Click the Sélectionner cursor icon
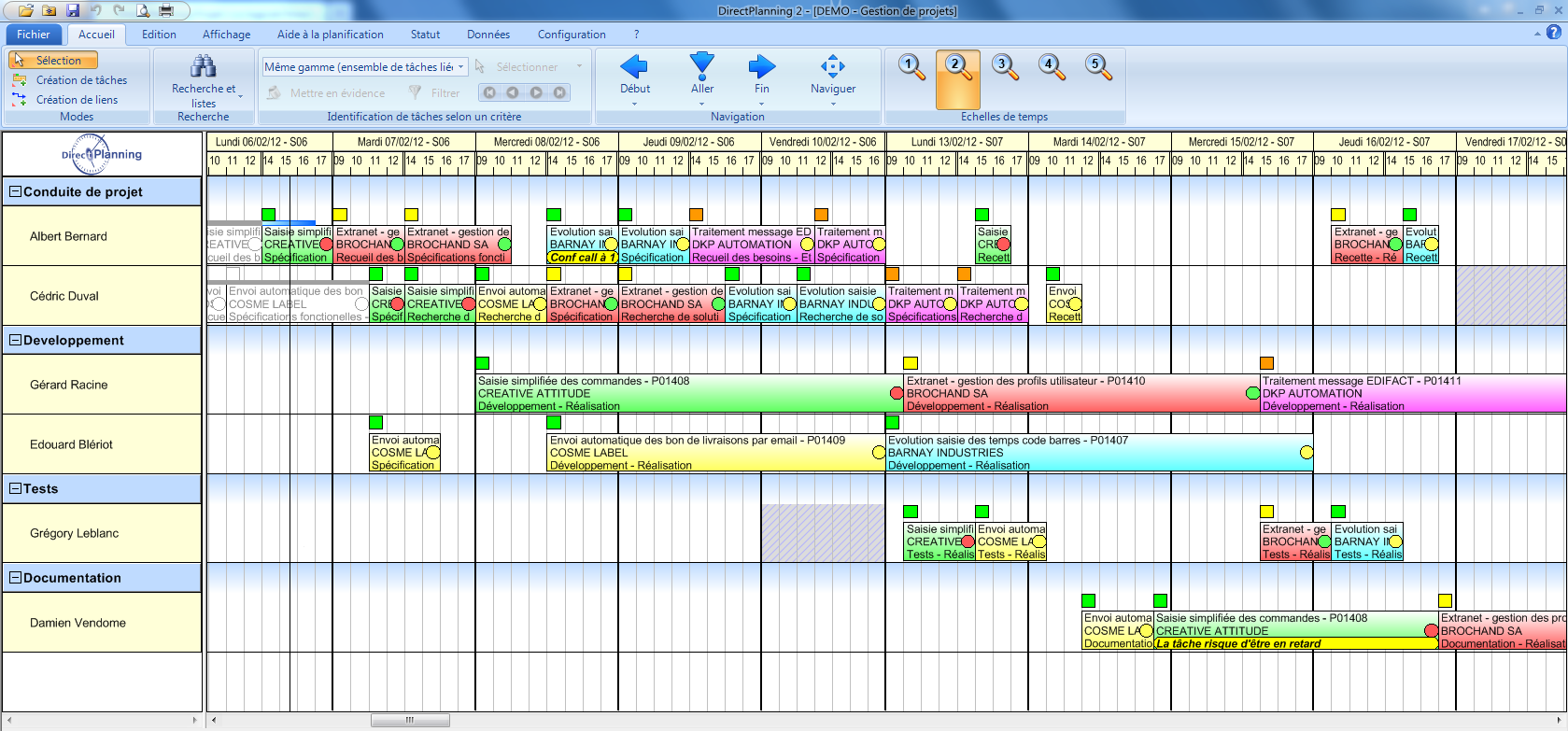The height and width of the screenshot is (731, 1568). click(x=480, y=66)
